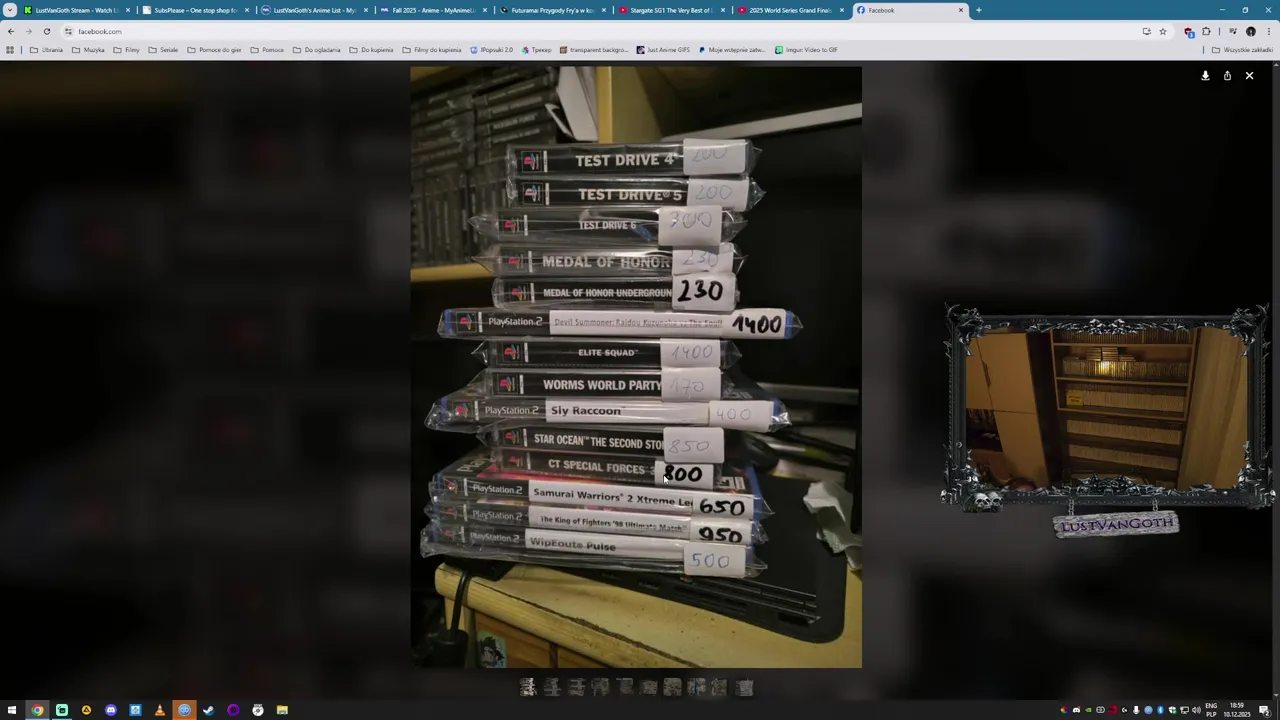The height and width of the screenshot is (720, 1280).
Task: Open the Pomoce bookmark folder
Action: pyautogui.click(x=267, y=49)
